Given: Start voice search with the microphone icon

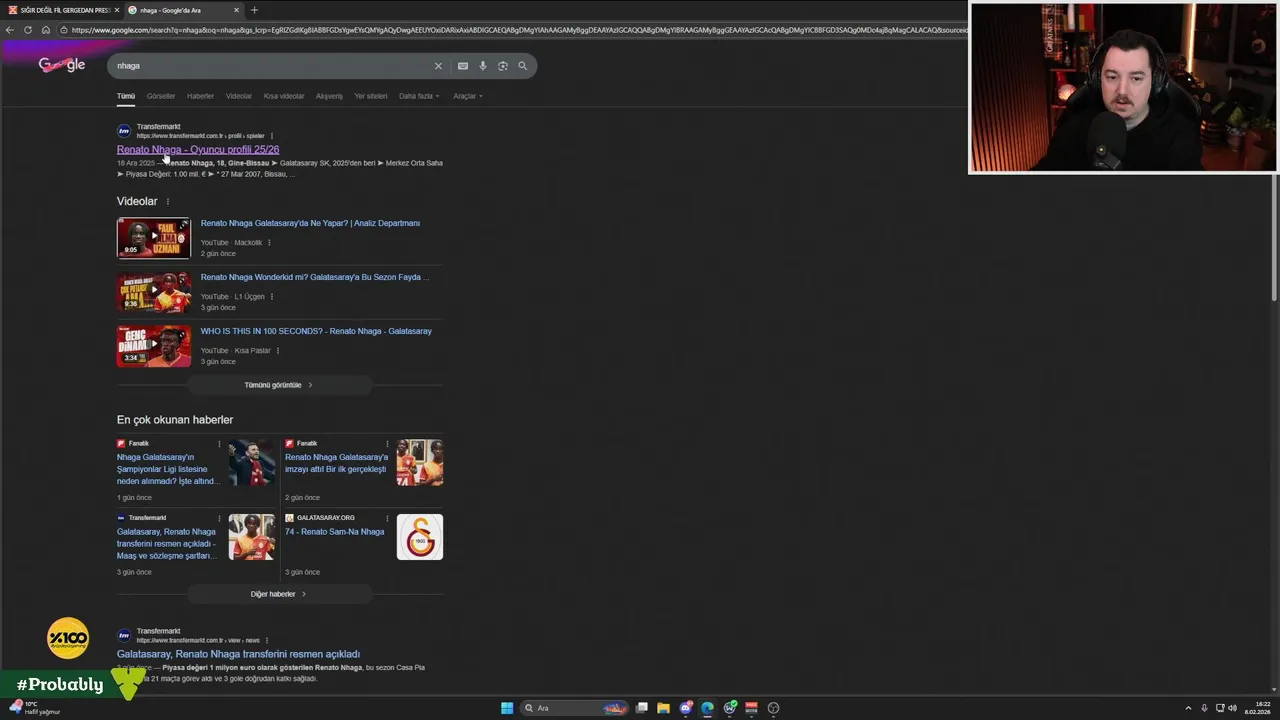Looking at the screenshot, I should coord(482,66).
